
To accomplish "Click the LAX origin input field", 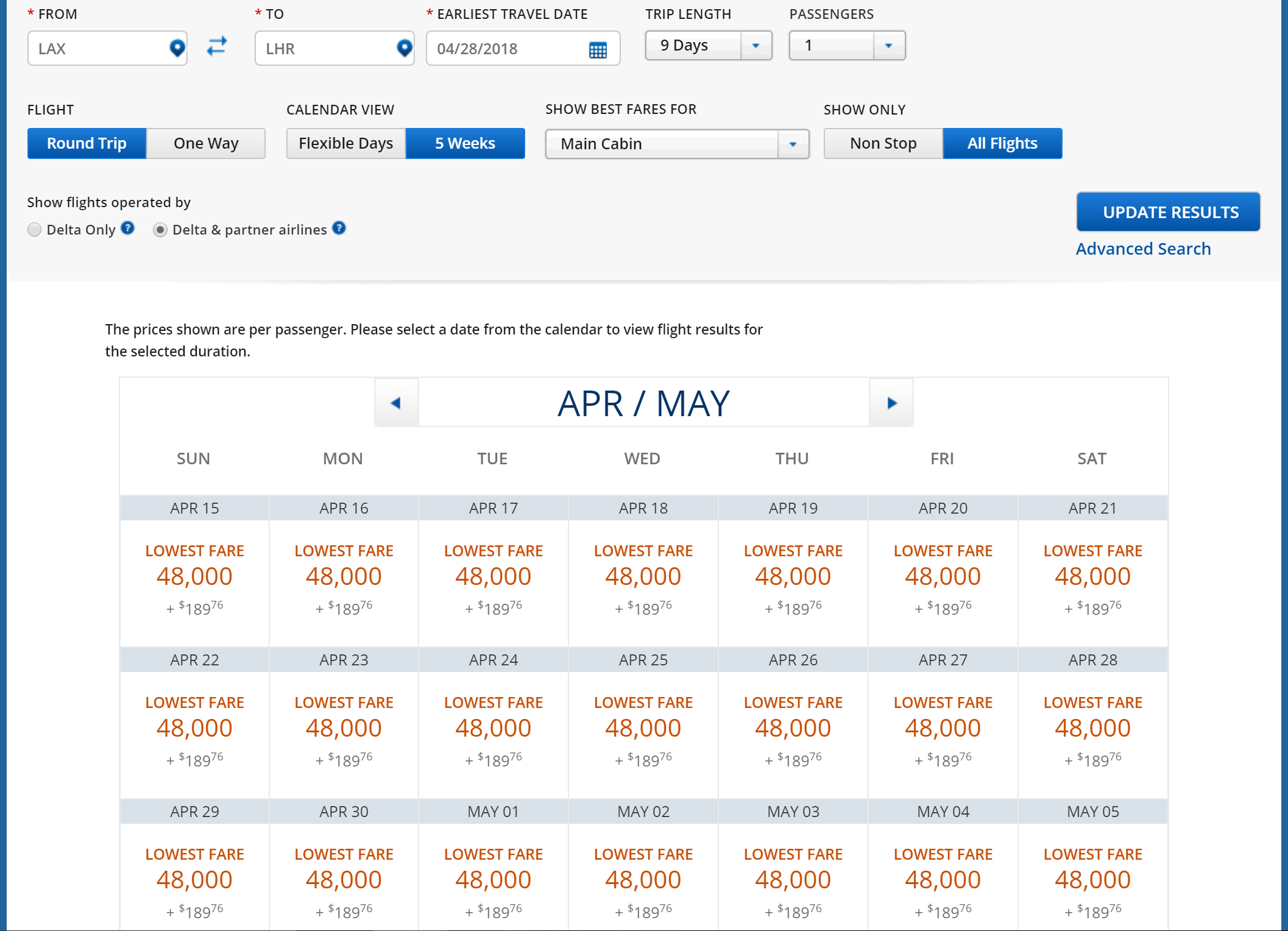I will (97, 49).
